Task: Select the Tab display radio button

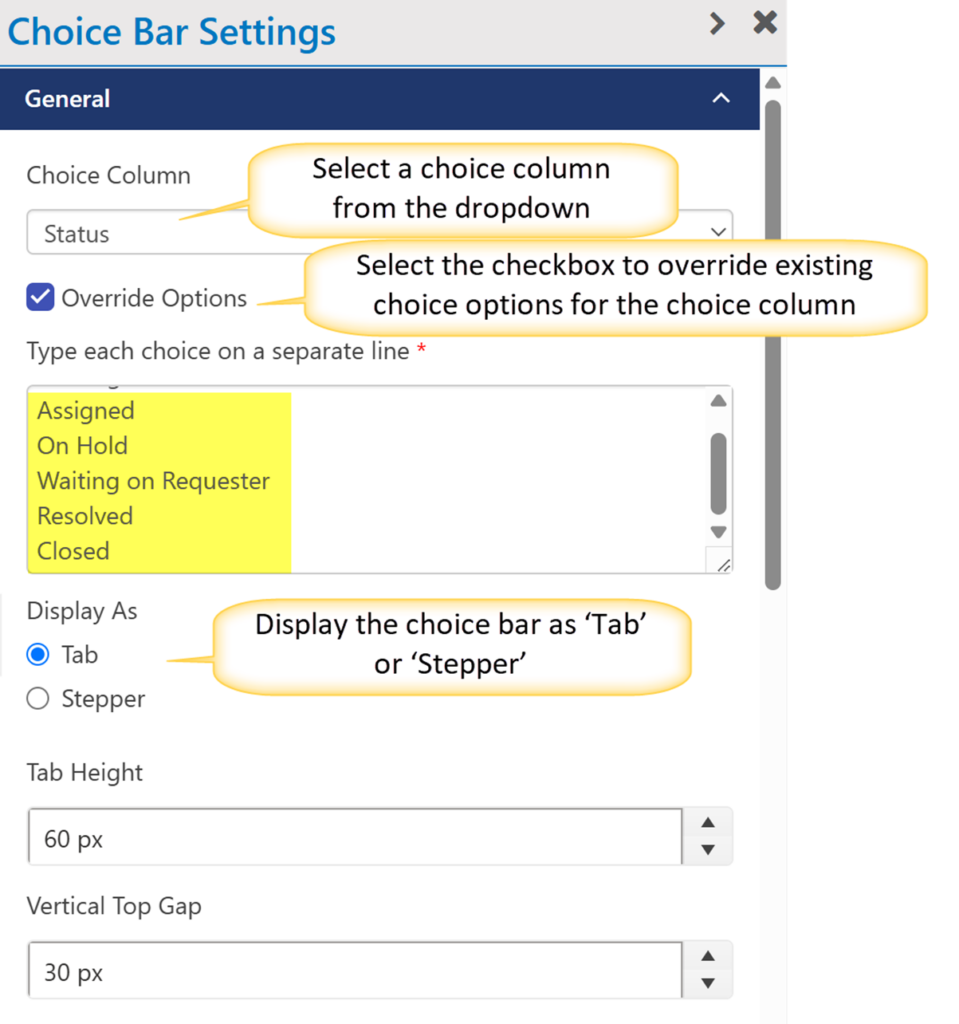Action: coord(38,655)
